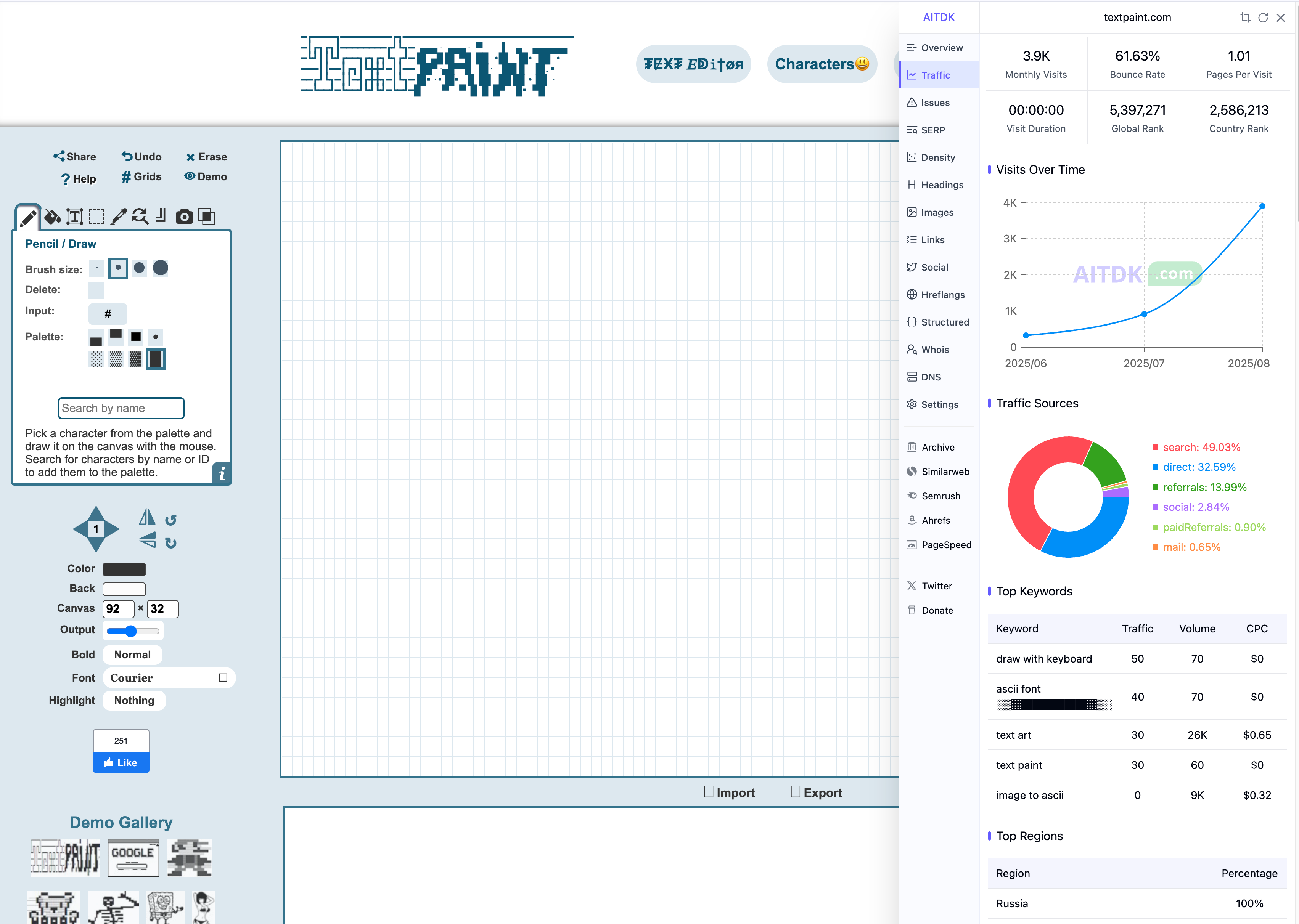This screenshot has width=1299, height=924.
Task: Toggle the Import checkbox
Action: (709, 792)
